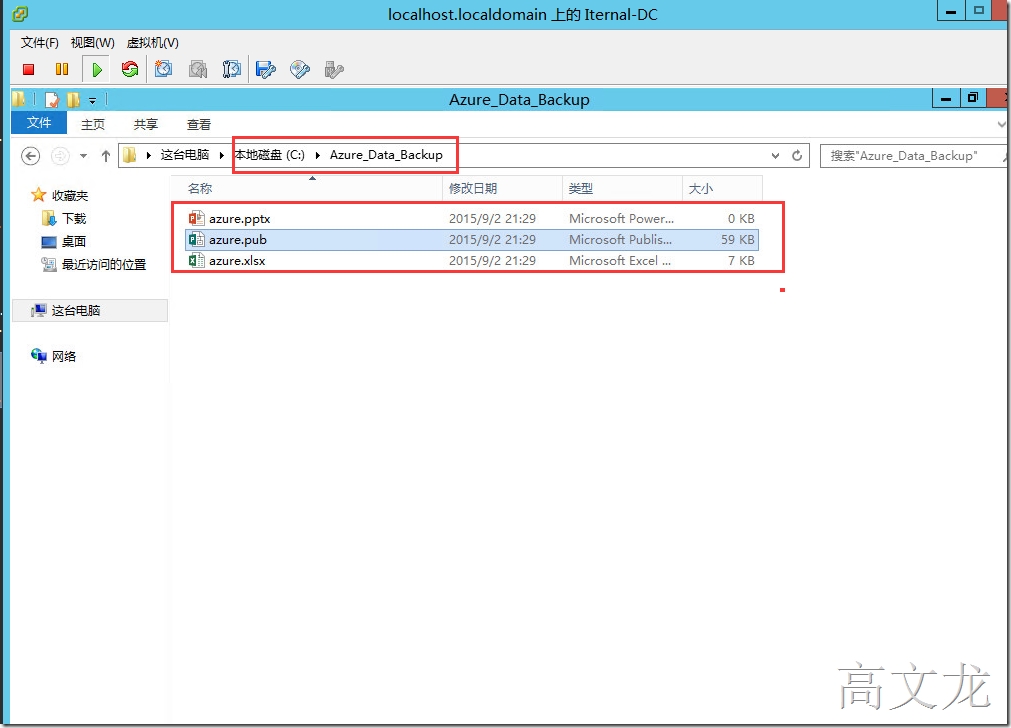This screenshot has width=1011, height=728.
Task: Expand the chevron after 本地磁盘 (C:) in address bar
Action: pyautogui.click(x=318, y=155)
